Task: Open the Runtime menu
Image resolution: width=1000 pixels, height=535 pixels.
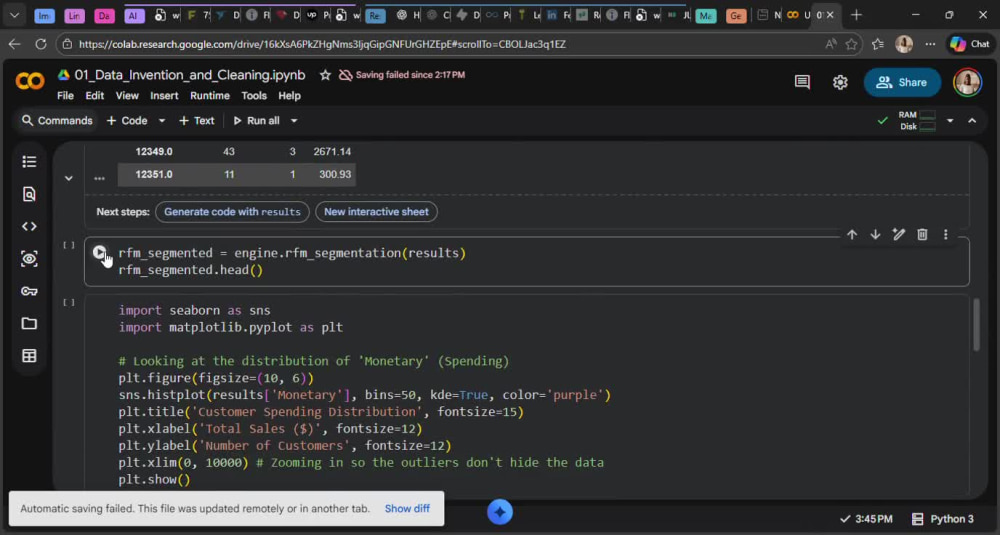Action: 210,96
